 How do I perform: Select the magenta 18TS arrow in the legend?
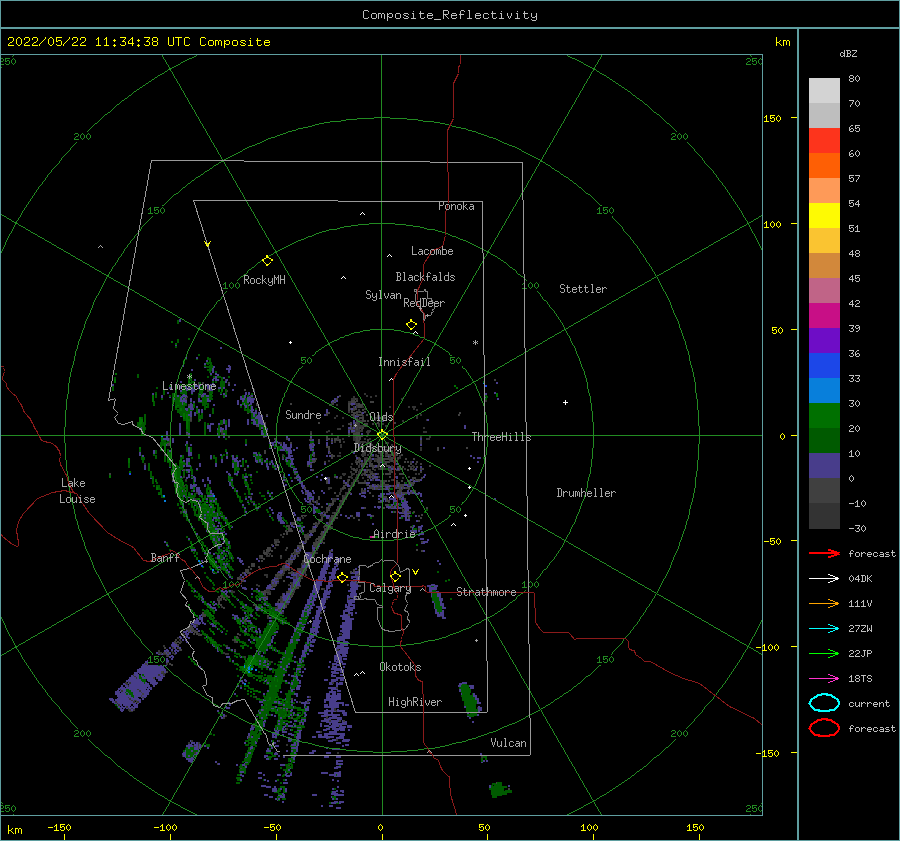pyautogui.click(x=824, y=679)
